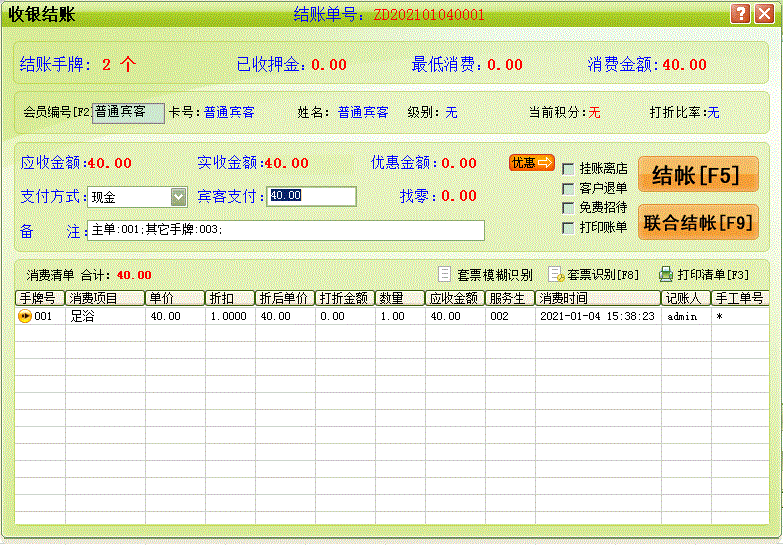Click the 打印清单[F3] printer icon
The height and width of the screenshot is (545, 783).
[x=666, y=274]
